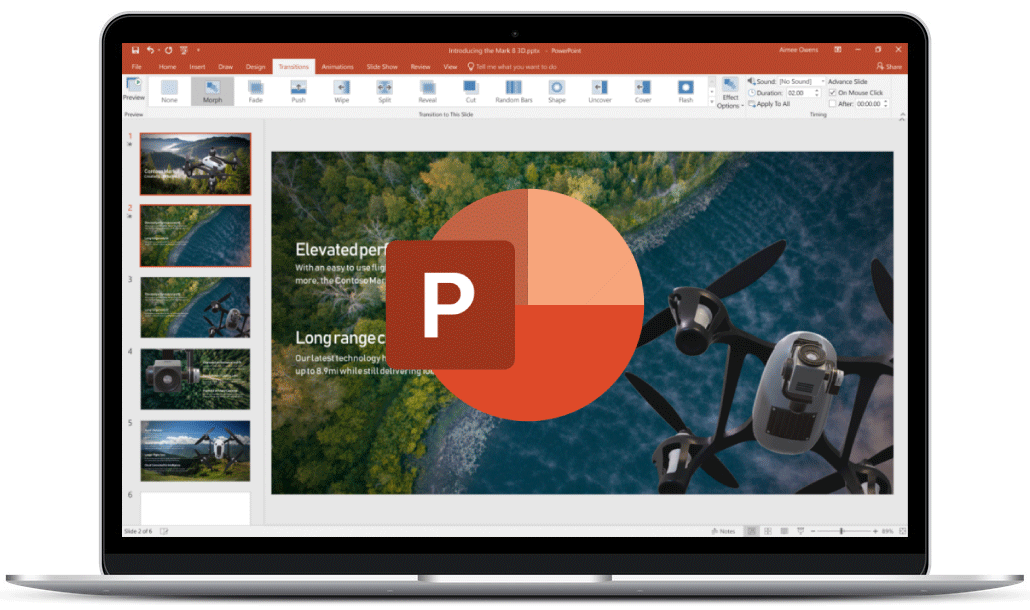Select the Fade transition
Screen dimensions: 1030x610
coord(256,91)
